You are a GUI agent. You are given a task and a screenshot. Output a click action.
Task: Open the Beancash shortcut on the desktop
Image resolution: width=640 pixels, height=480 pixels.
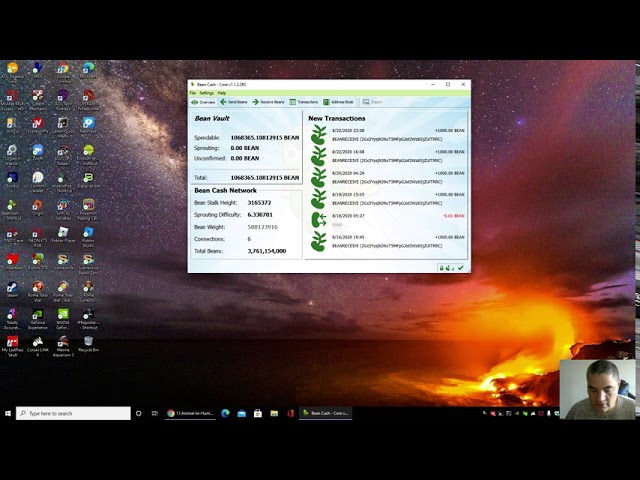point(12,210)
